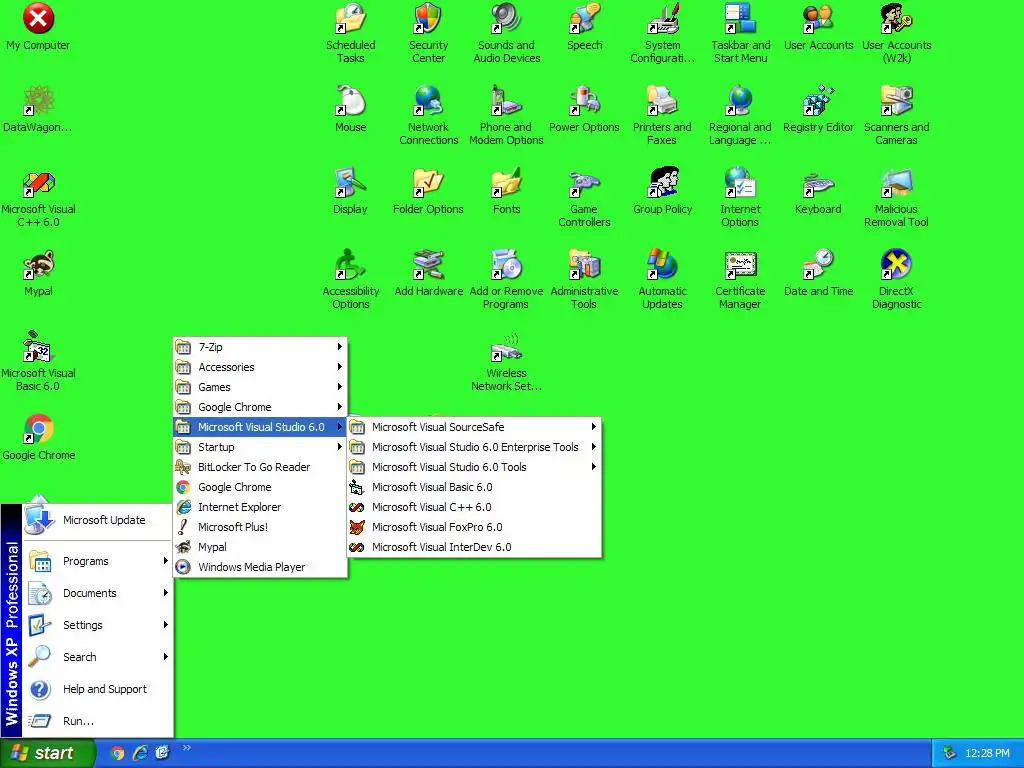Expand the 7-Zip programs submenu
1024x768 pixels.
(260, 347)
